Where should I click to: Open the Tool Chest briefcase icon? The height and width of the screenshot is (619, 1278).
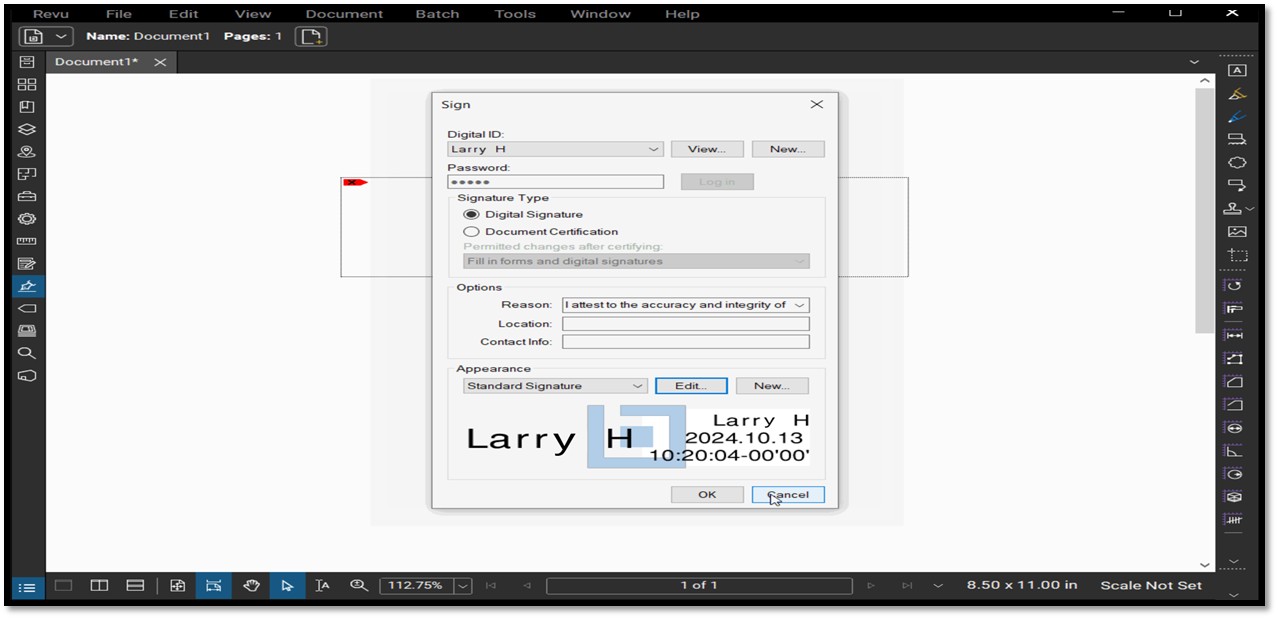[27, 196]
